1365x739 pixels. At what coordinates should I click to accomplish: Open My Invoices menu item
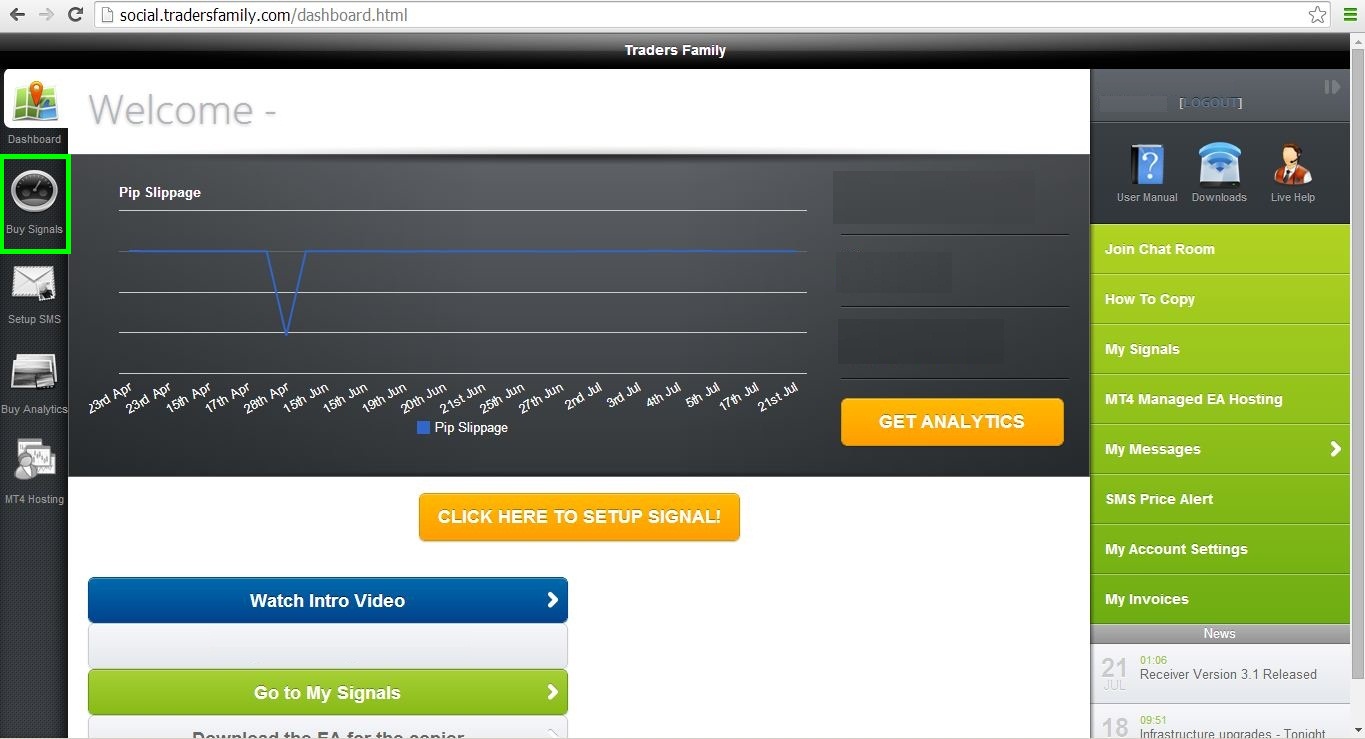tap(1220, 599)
